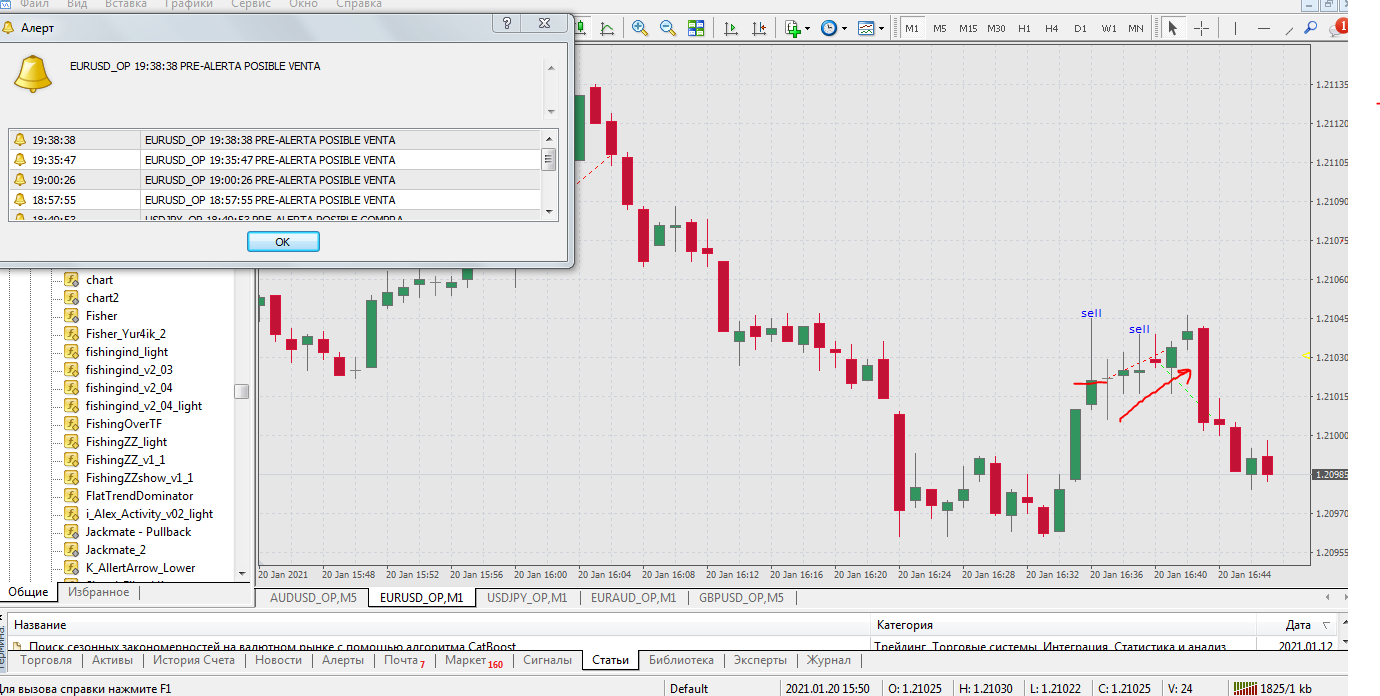Toggle the chart shift icon
Viewport: 1380px width, 696px height.
(x=758, y=28)
